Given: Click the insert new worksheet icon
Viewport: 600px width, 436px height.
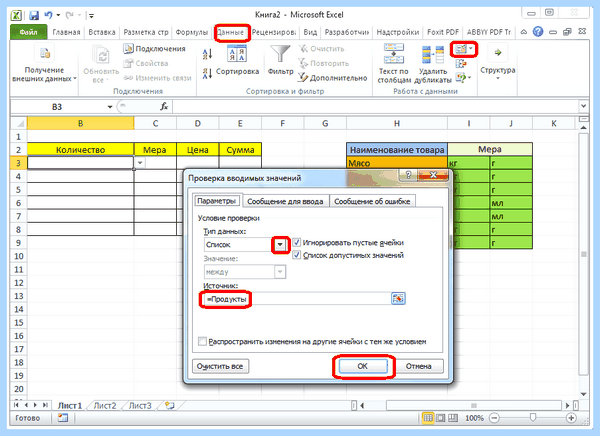Looking at the screenshot, I should (169, 405).
